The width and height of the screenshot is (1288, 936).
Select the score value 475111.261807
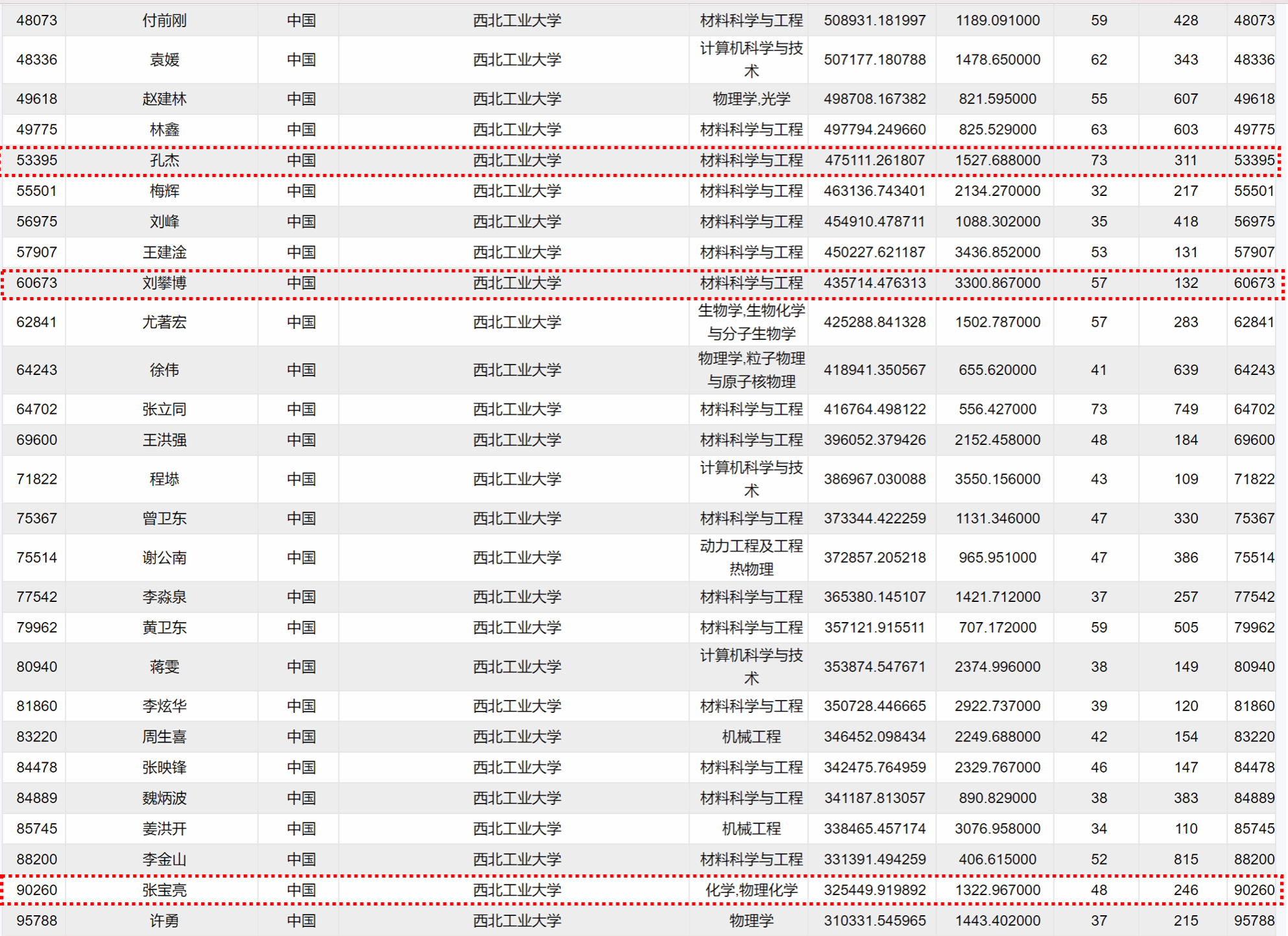[x=874, y=160]
